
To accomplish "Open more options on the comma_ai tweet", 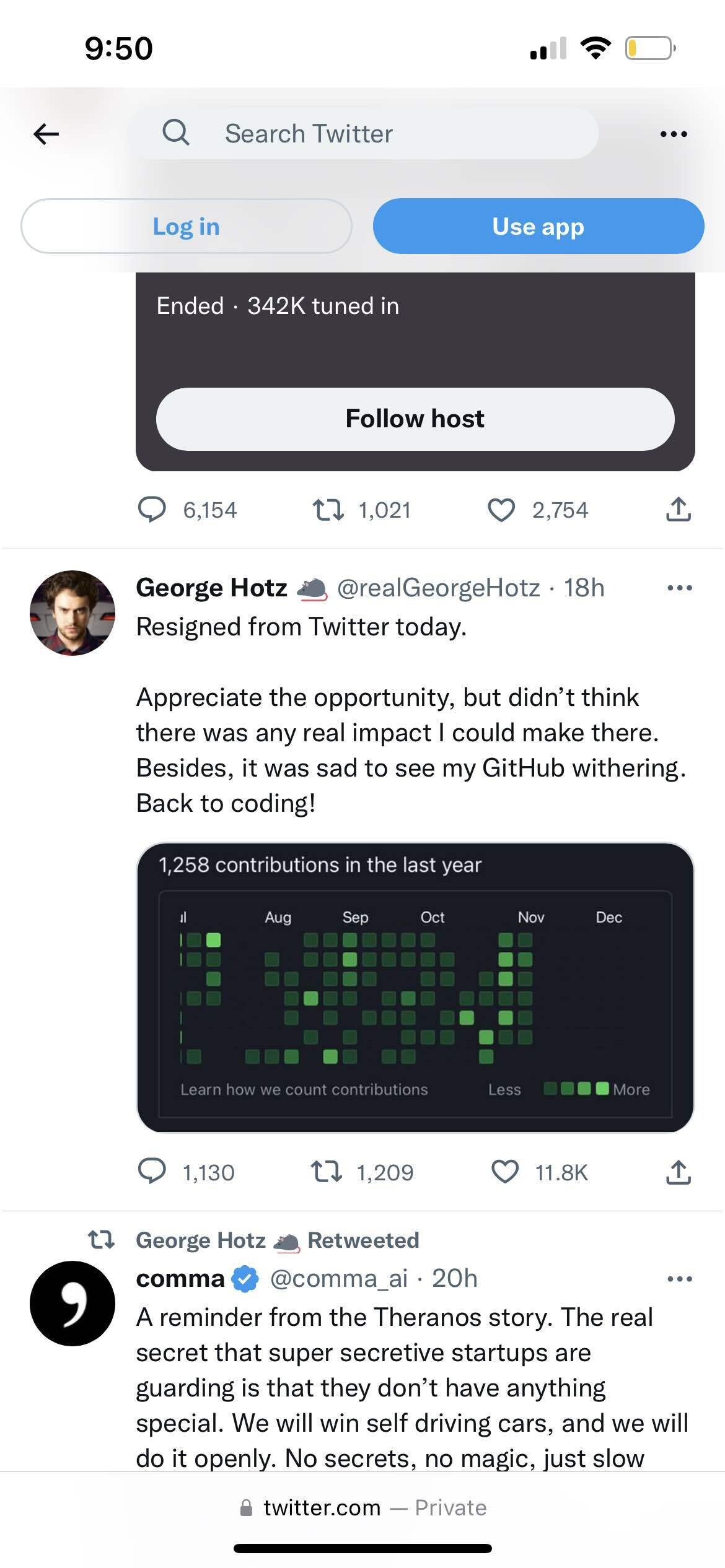I will pyautogui.click(x=679, y=1278).
